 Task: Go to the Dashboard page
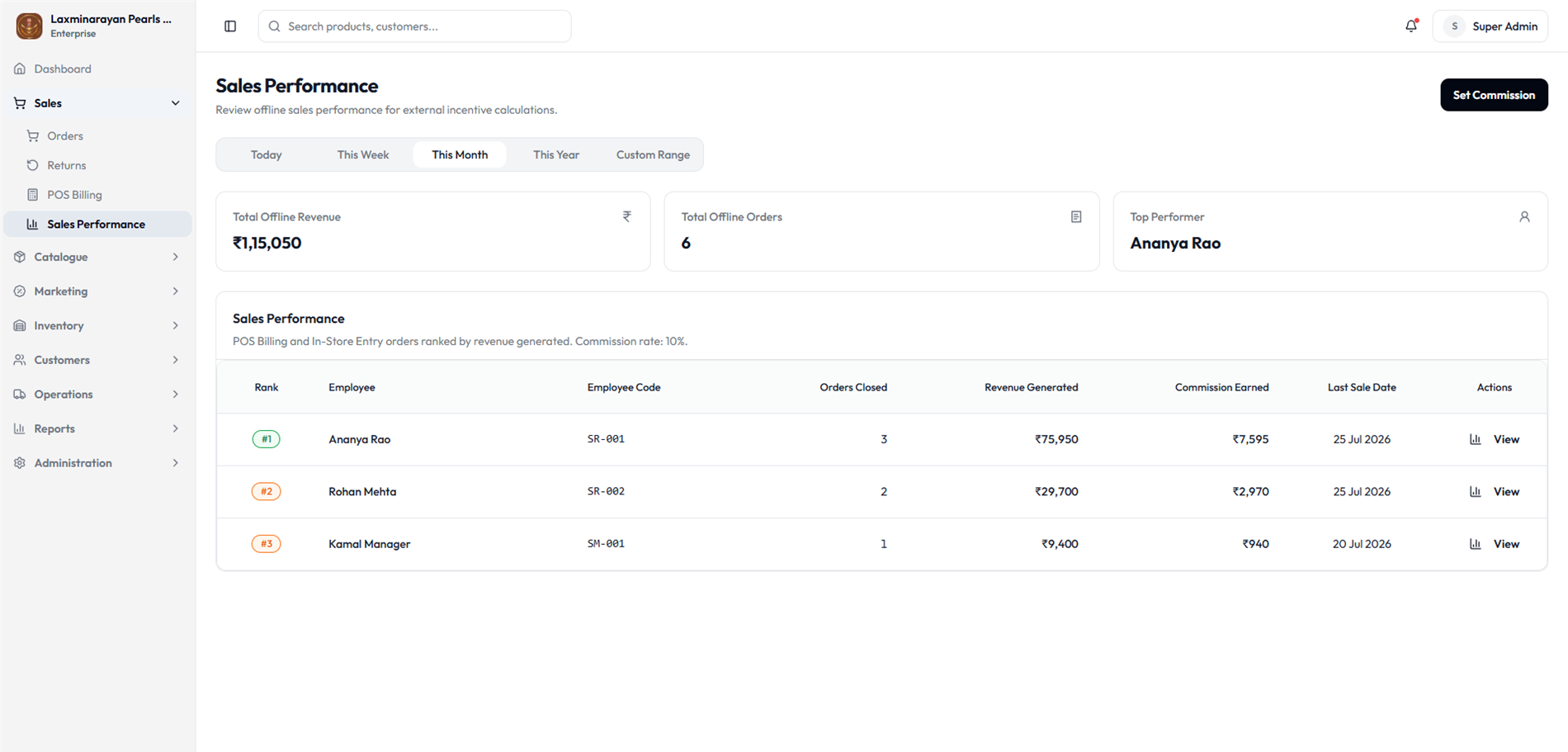coord(97,69)
